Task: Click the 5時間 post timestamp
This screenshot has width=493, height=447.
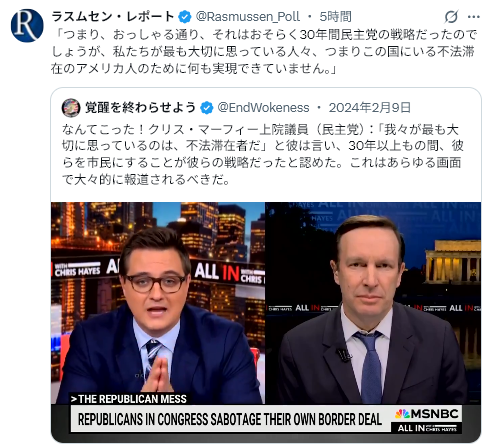Action: [x=335, y=17]
